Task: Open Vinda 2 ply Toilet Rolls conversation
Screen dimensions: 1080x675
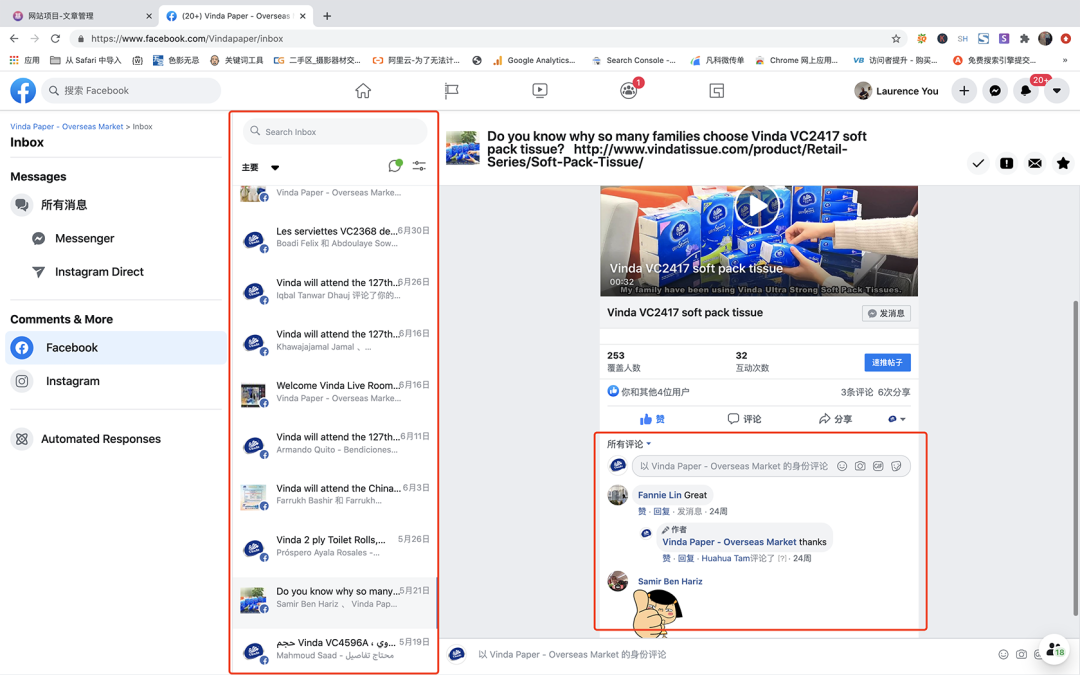Action: (x=335, y=546)
